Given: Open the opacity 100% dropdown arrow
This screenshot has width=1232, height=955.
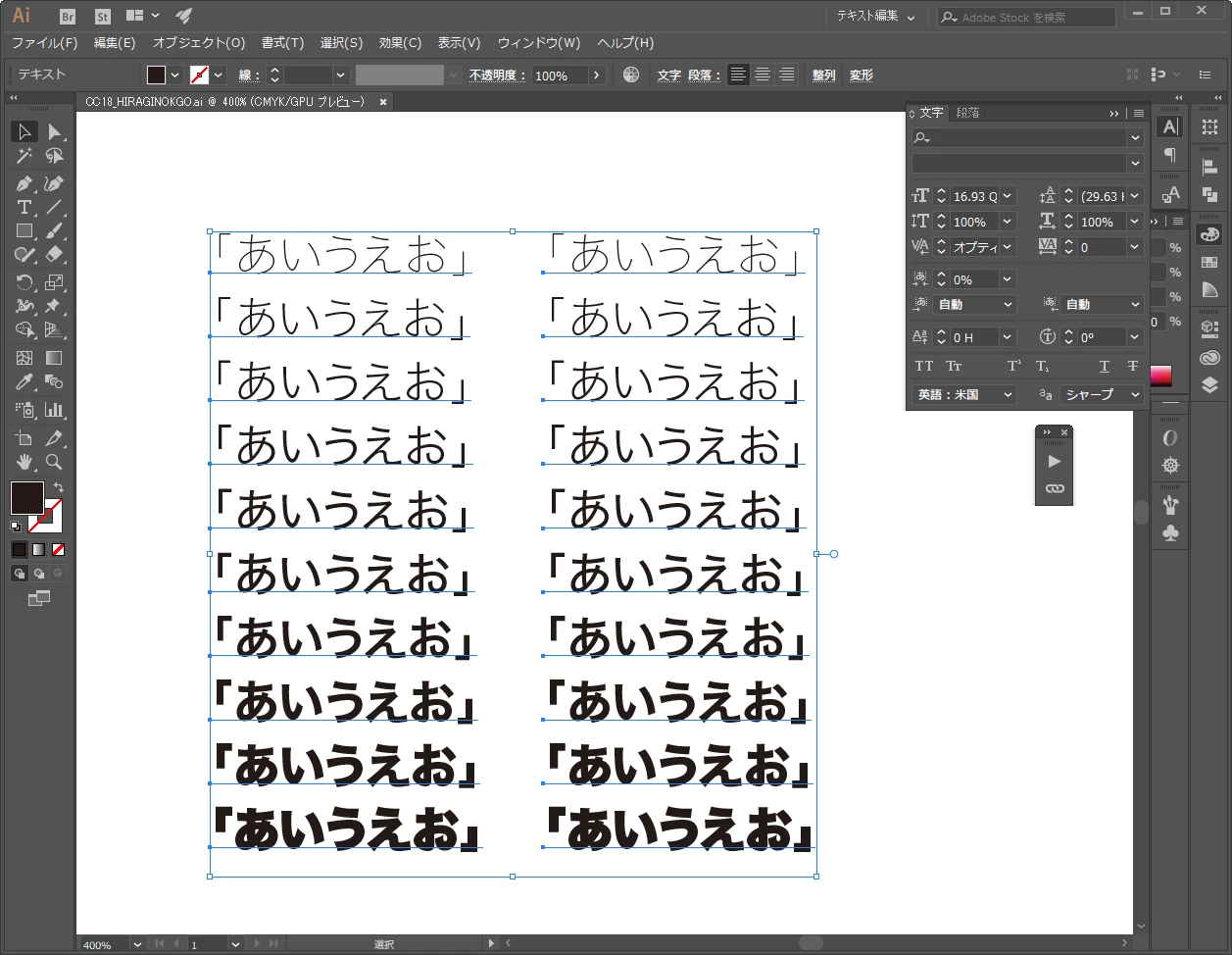Looking at the screenshot, I should [x=597, y=75].
